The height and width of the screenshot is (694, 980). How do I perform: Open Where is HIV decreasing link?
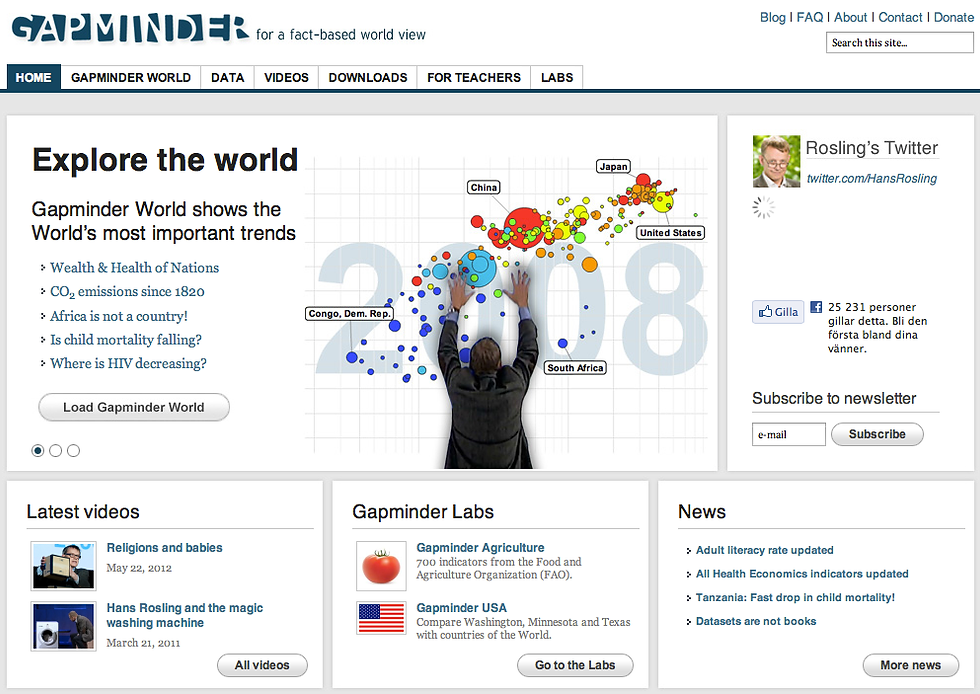tap(128, 363)
